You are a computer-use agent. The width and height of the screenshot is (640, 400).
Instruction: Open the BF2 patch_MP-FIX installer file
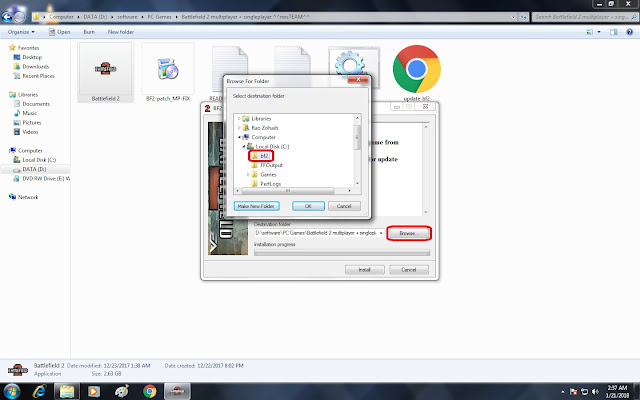pyautogui.click(x=168, y=72)
